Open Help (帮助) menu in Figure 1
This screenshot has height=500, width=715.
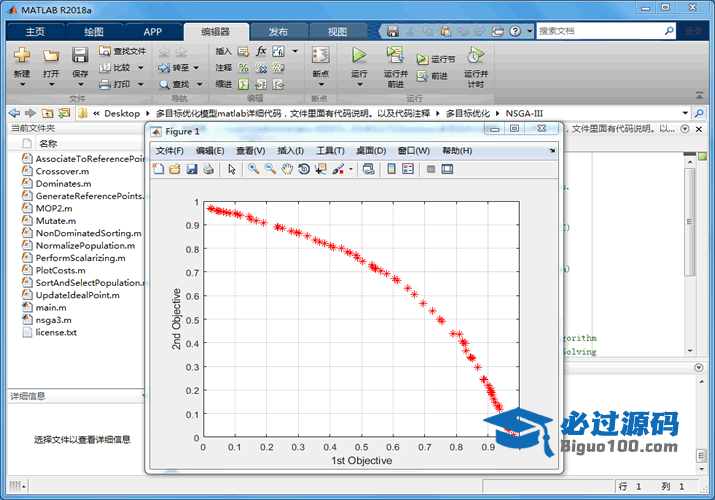click(x=457, y=151)
